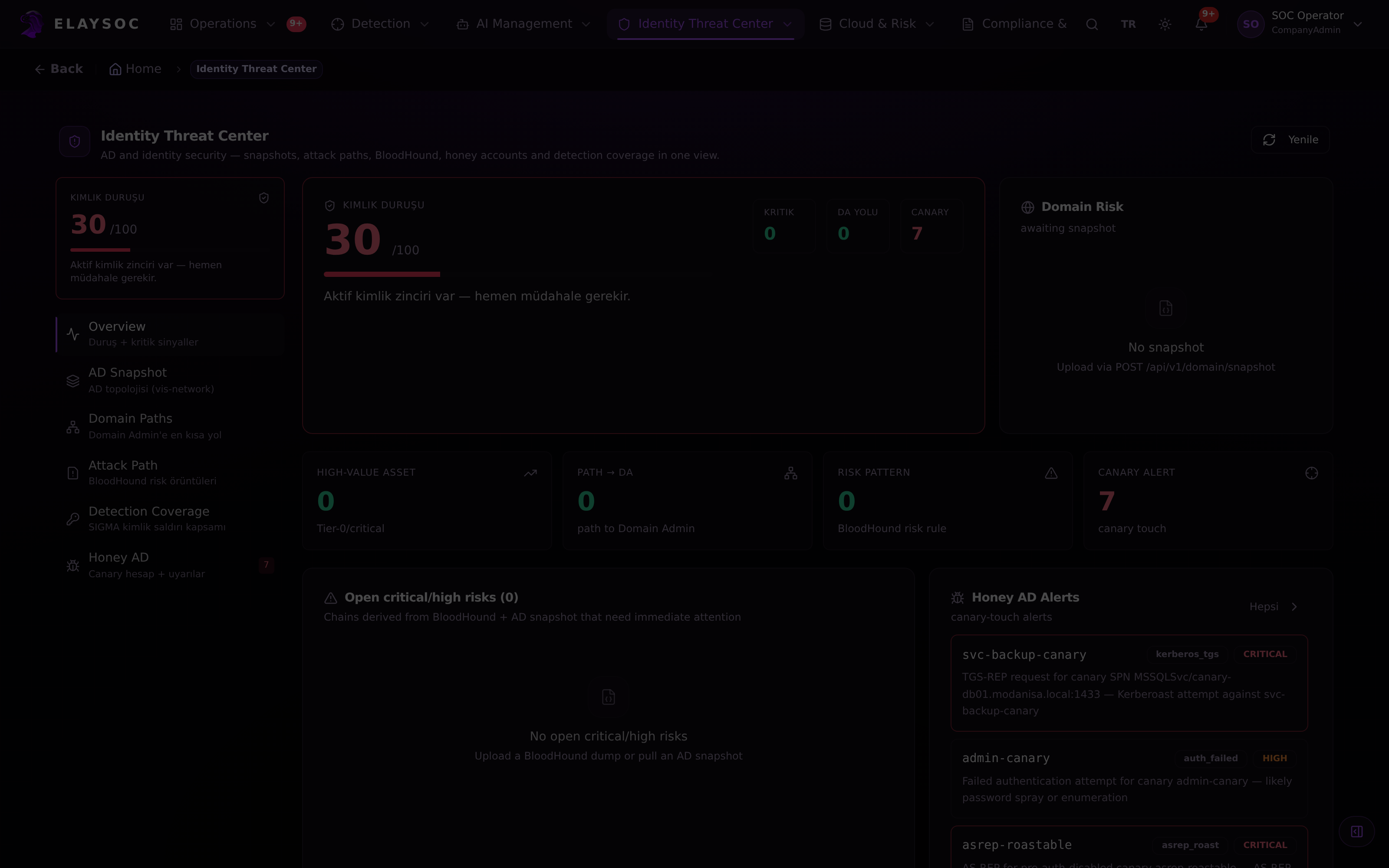Click the Path → DA network icon
Viewport: 1389px width, 868px height.
[x=791, y=473]
